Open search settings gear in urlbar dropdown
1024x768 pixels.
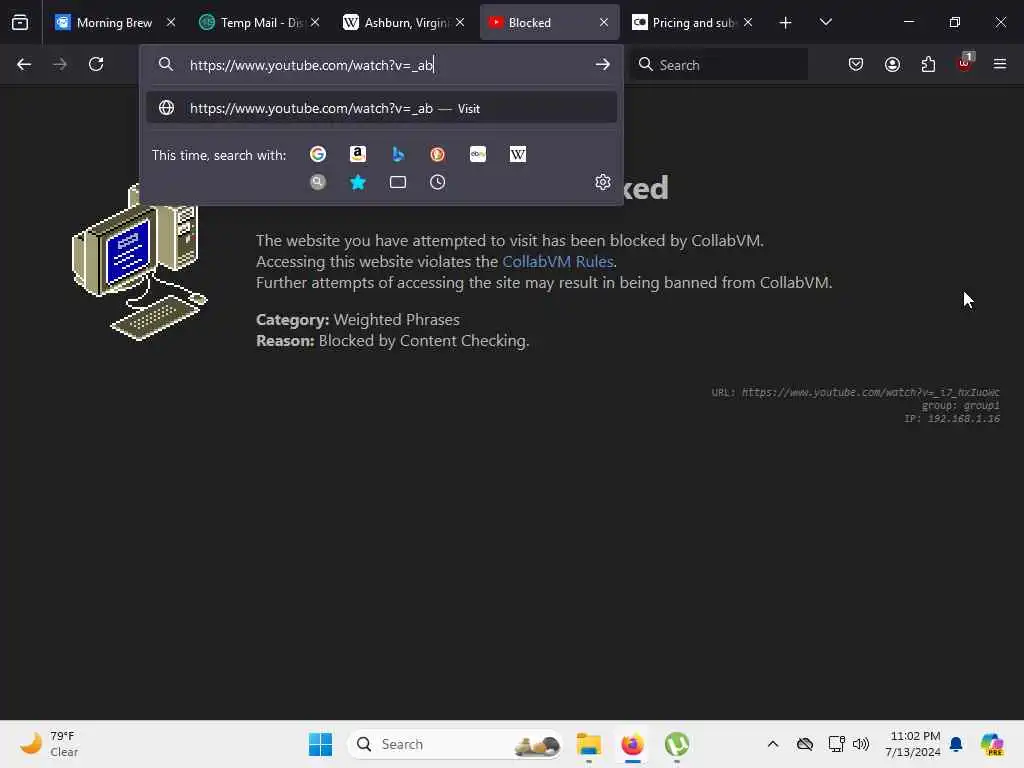603,182
